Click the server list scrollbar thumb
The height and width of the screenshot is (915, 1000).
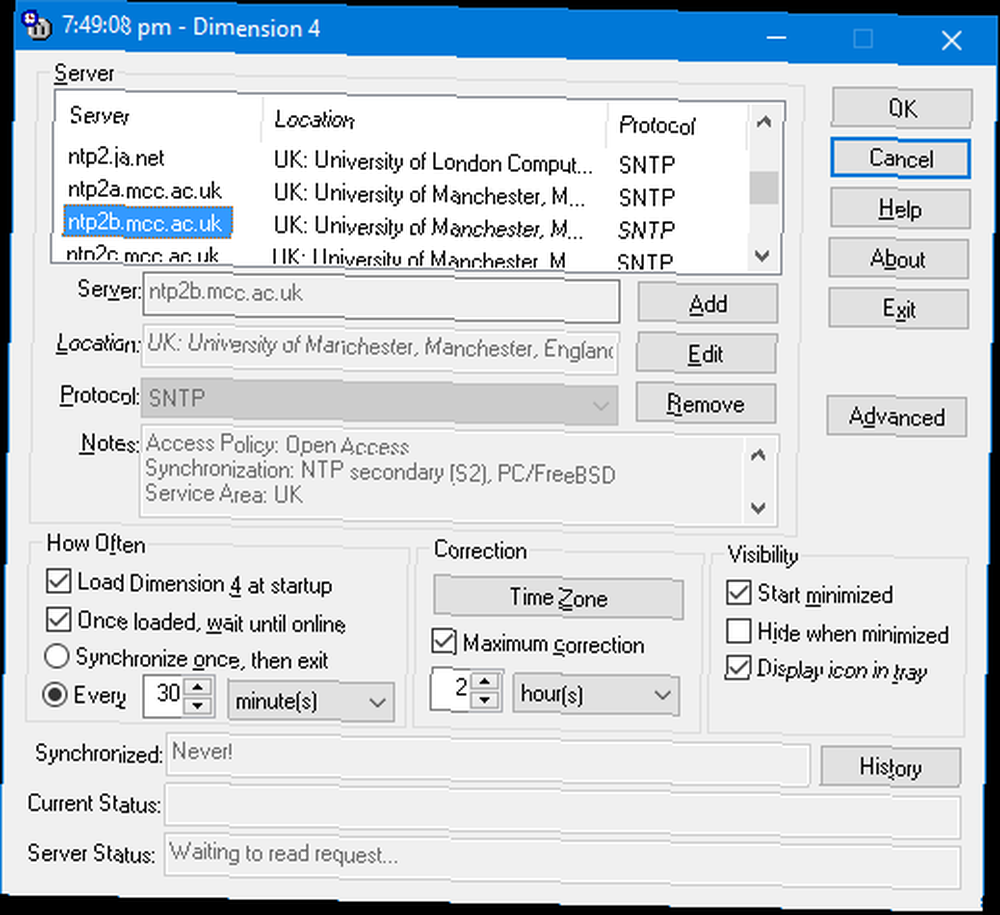tap(763, 188)
